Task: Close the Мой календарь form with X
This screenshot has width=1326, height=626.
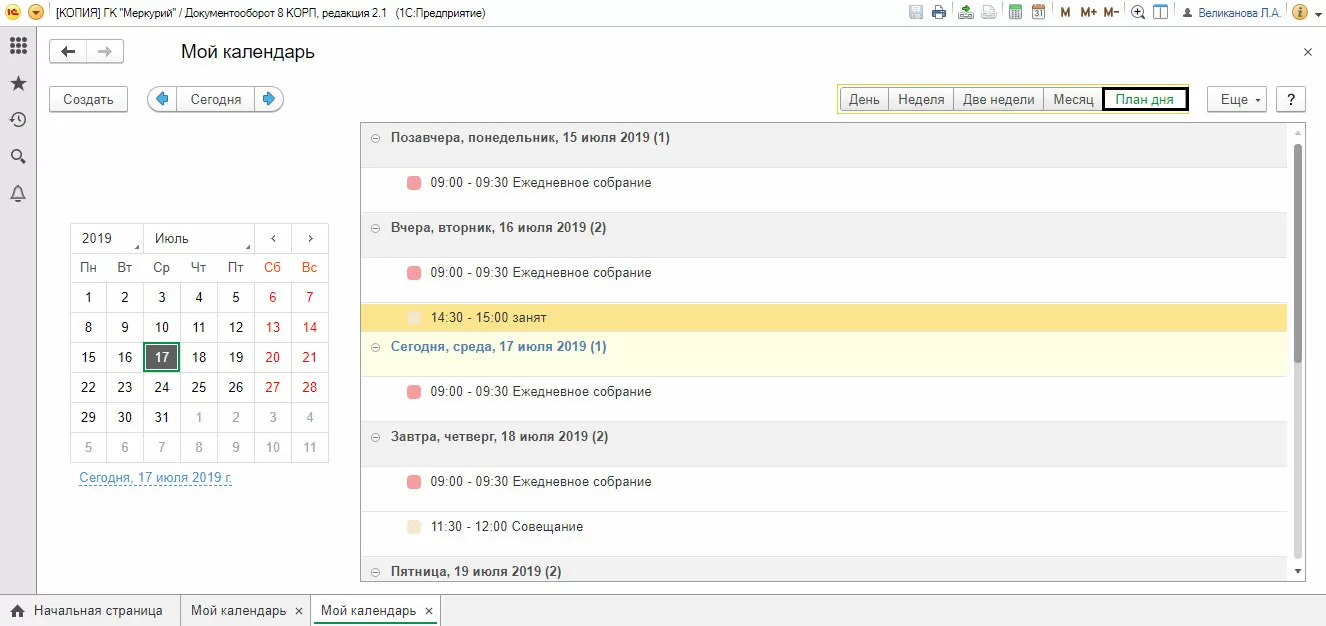Action: (x=1308, y=52)
